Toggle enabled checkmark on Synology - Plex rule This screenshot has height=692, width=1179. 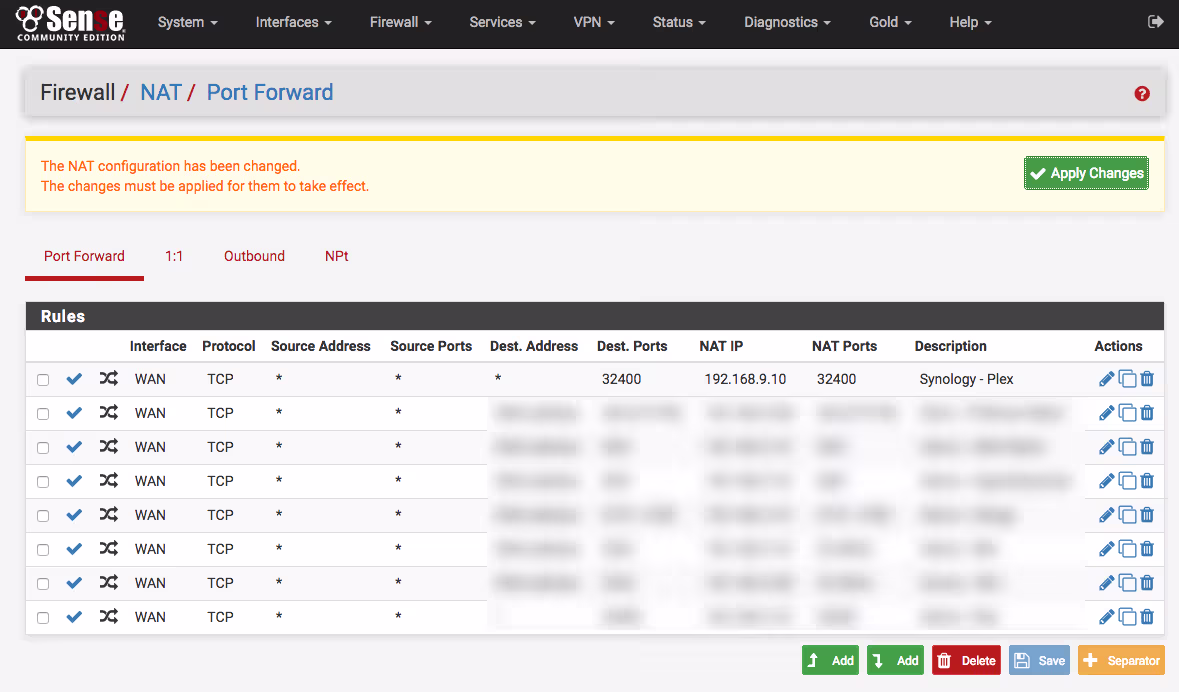[x=74, y=379]
